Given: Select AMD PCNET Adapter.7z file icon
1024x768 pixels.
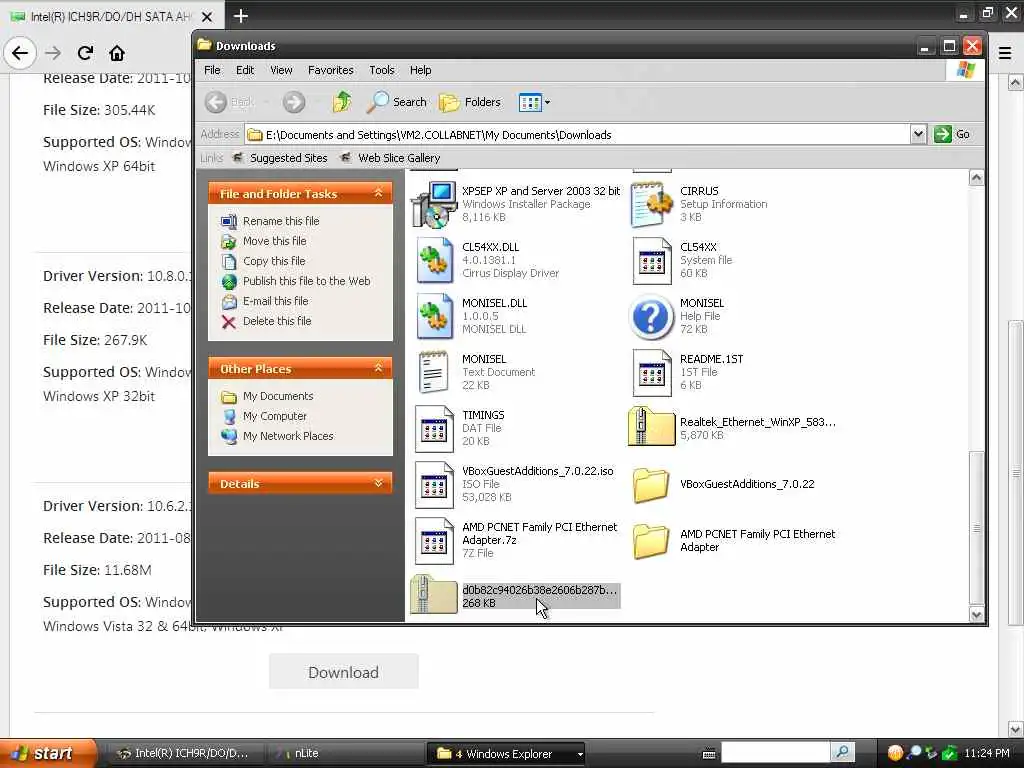Looking at the screenshot, I should tap(434, 541).
